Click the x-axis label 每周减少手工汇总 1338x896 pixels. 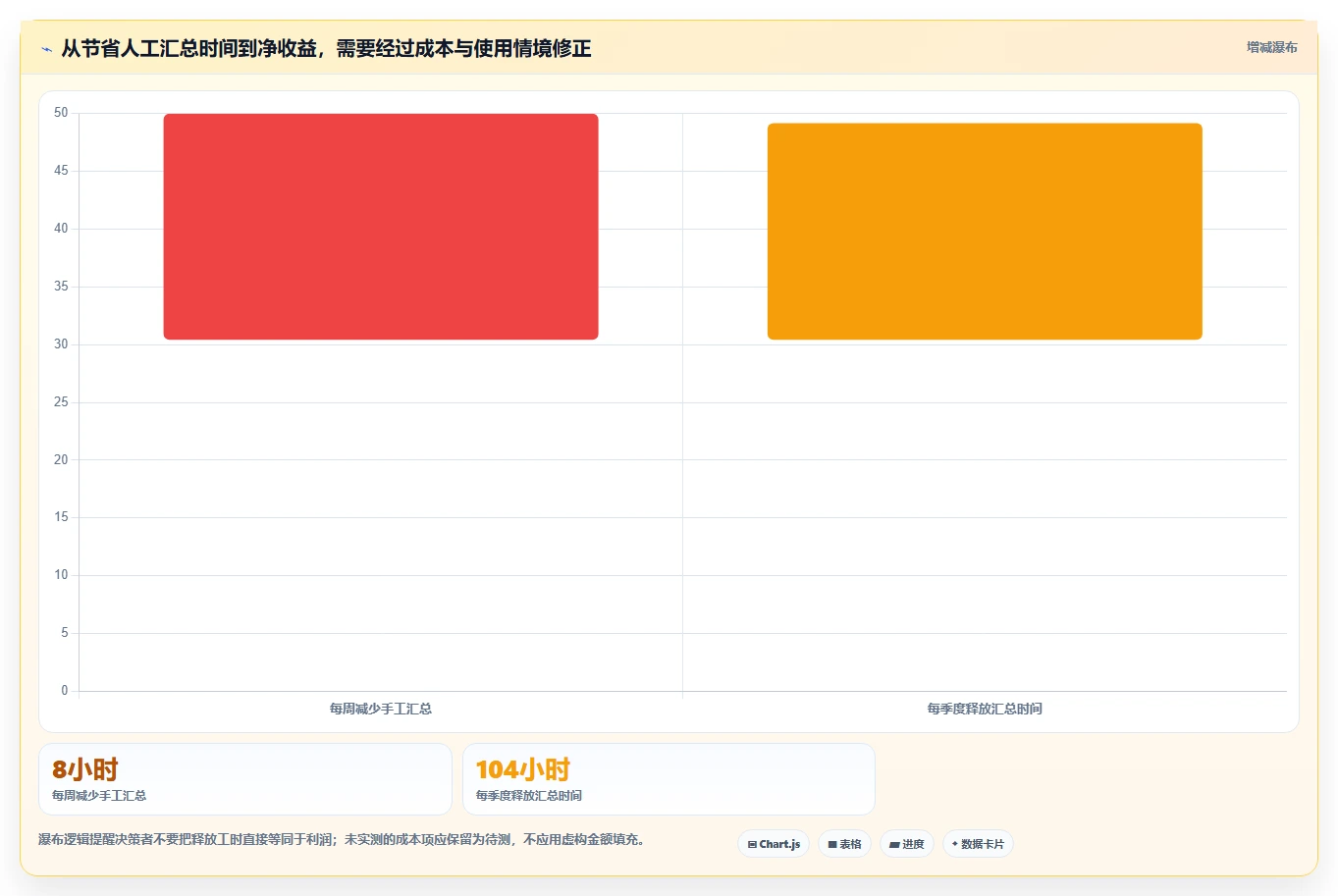click(x=381, y=709)
